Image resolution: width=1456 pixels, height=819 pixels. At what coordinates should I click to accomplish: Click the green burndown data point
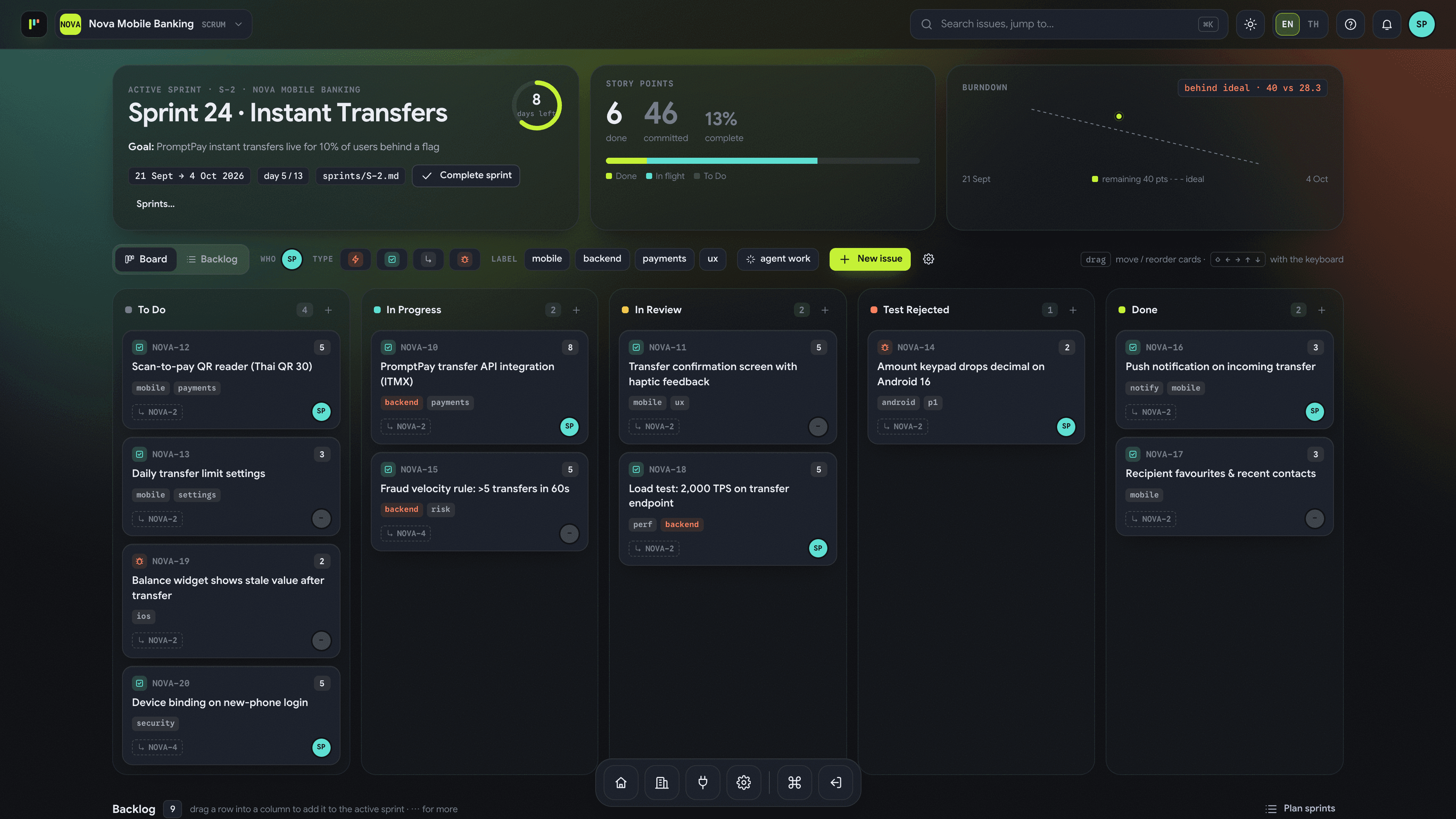(1119, 116)
